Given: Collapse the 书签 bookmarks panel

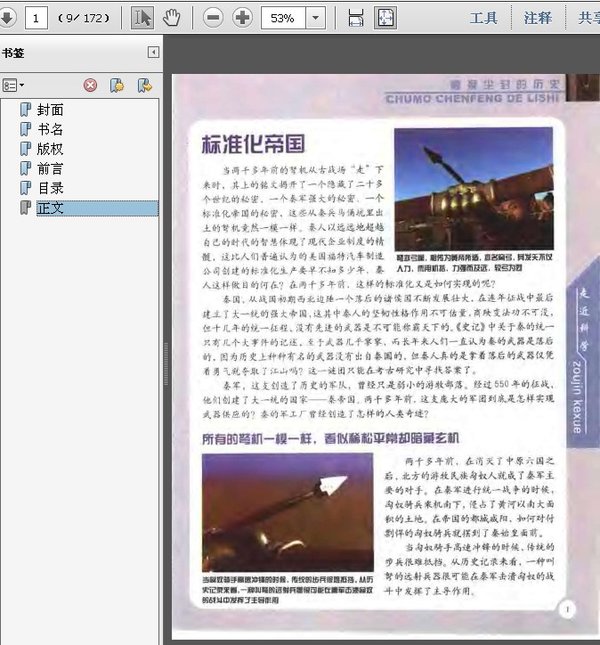Looking at the screenshot, I should click(x=153, y=52).
